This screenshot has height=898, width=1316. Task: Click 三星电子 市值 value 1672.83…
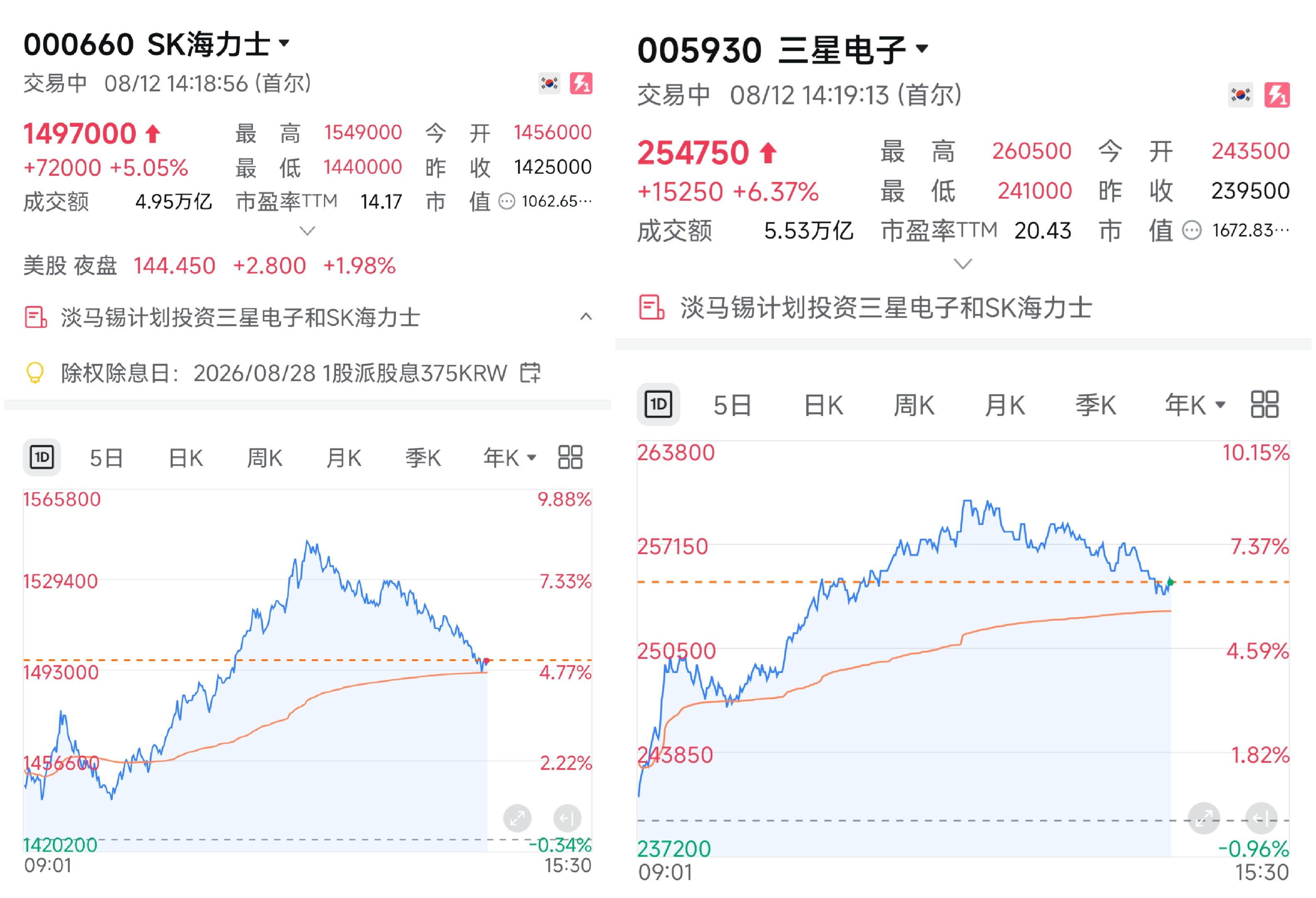(1251, 231)
